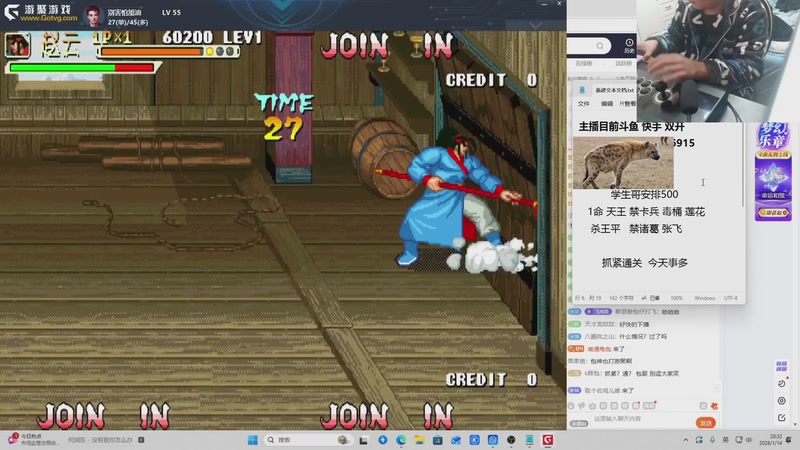
Task: Click the blue circular arrow app on taskbar
Action: [x=383, y=440]
